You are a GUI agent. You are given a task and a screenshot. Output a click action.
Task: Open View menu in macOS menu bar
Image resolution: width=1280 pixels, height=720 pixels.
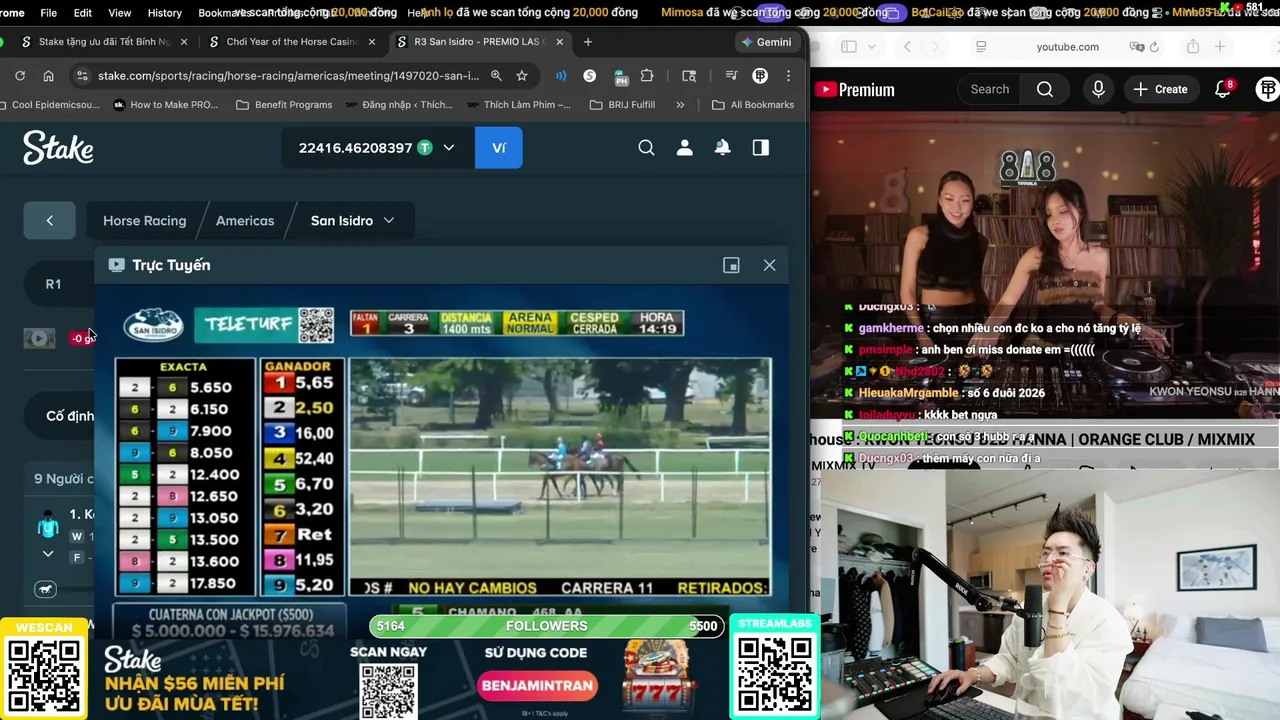click(x=119, y=13)
